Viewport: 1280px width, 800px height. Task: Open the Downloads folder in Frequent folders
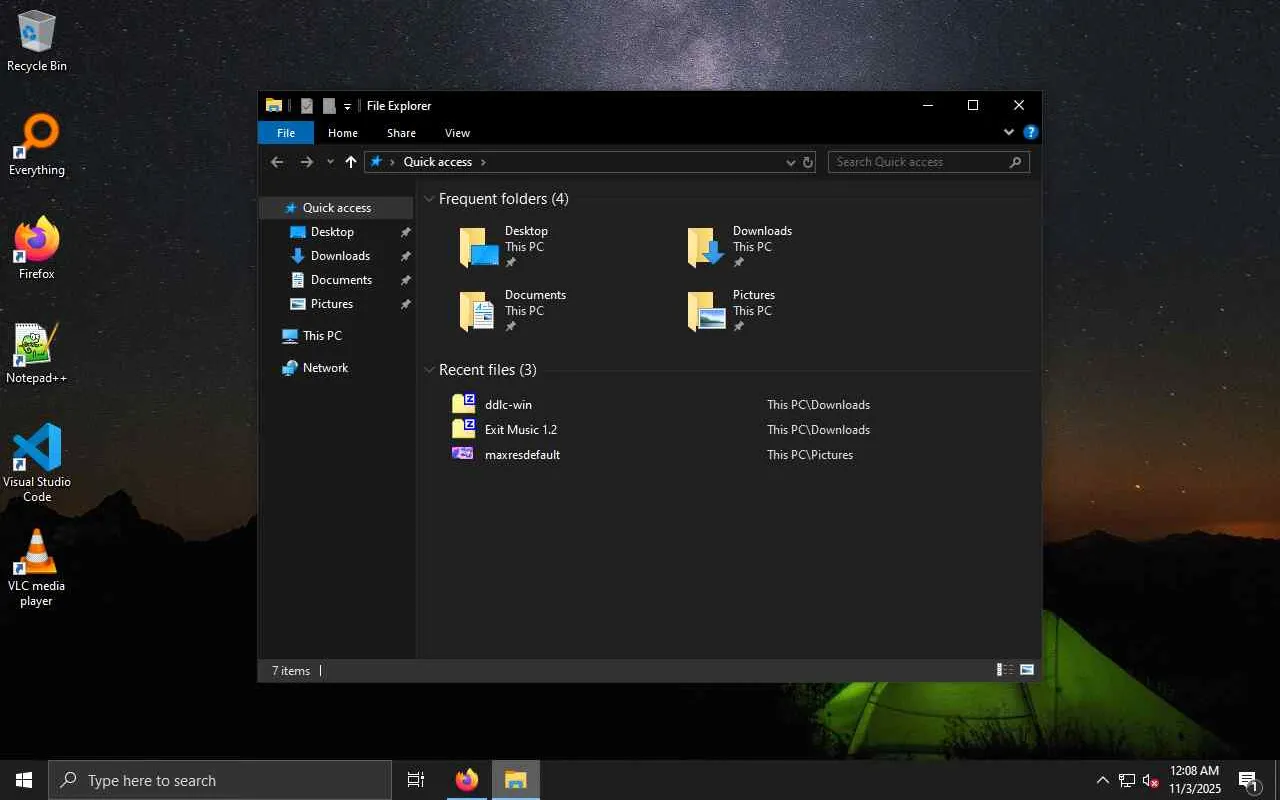tap(740, 247)
